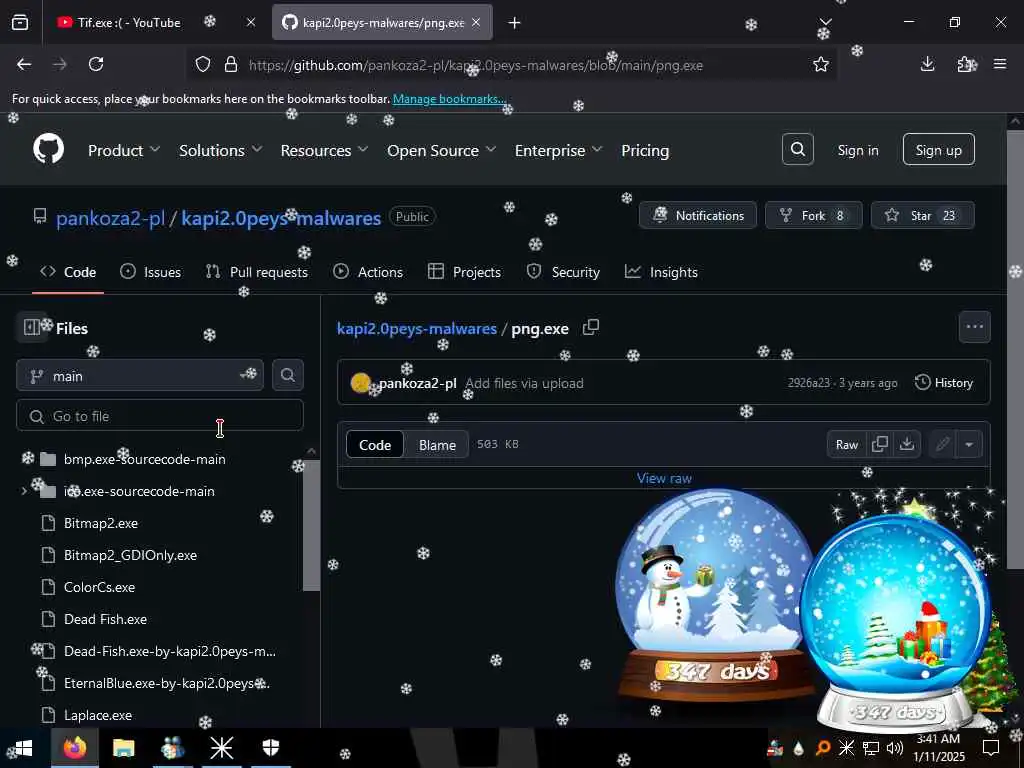Click Firefox back arrow

24,64
